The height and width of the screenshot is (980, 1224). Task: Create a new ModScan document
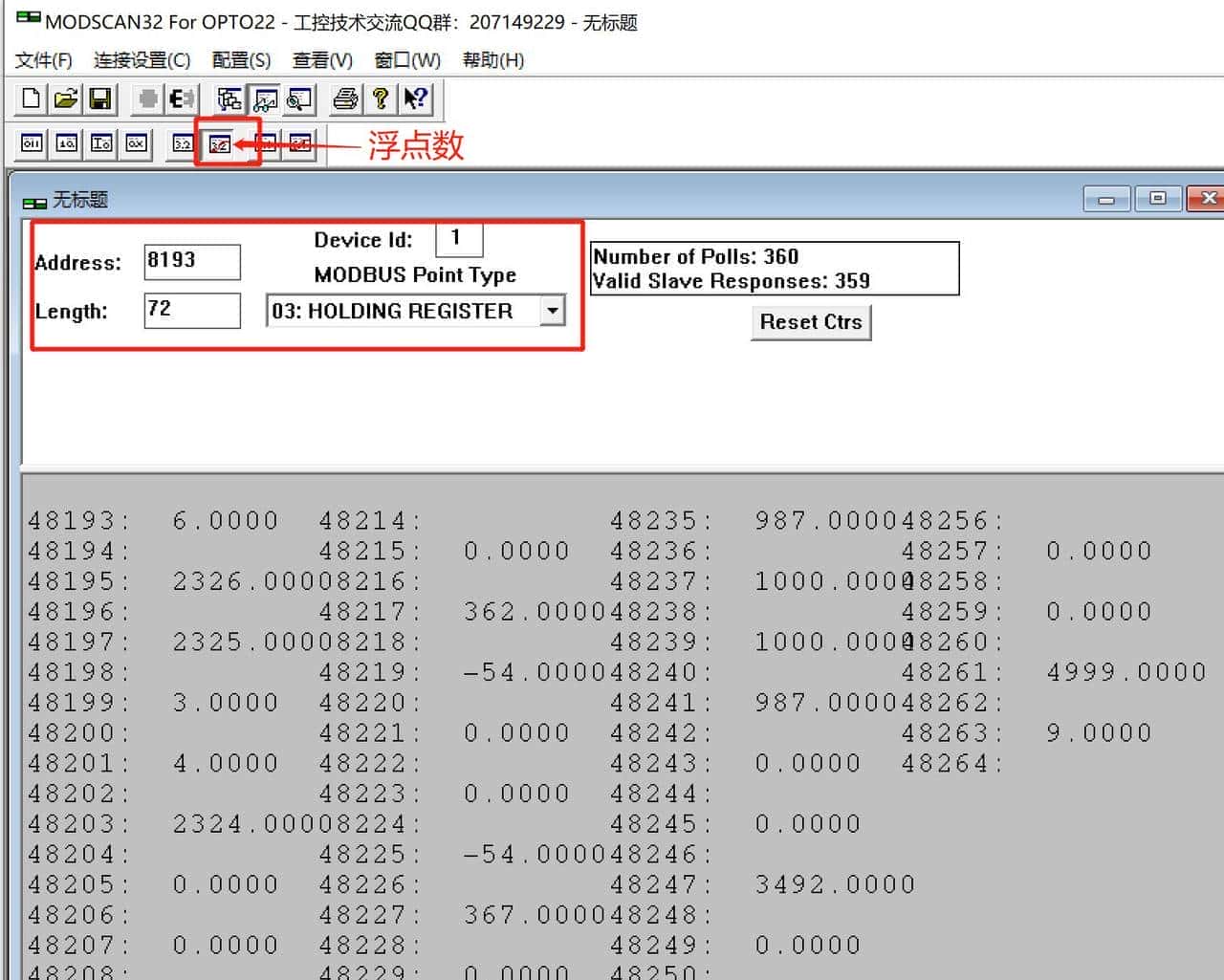[32, 98]
